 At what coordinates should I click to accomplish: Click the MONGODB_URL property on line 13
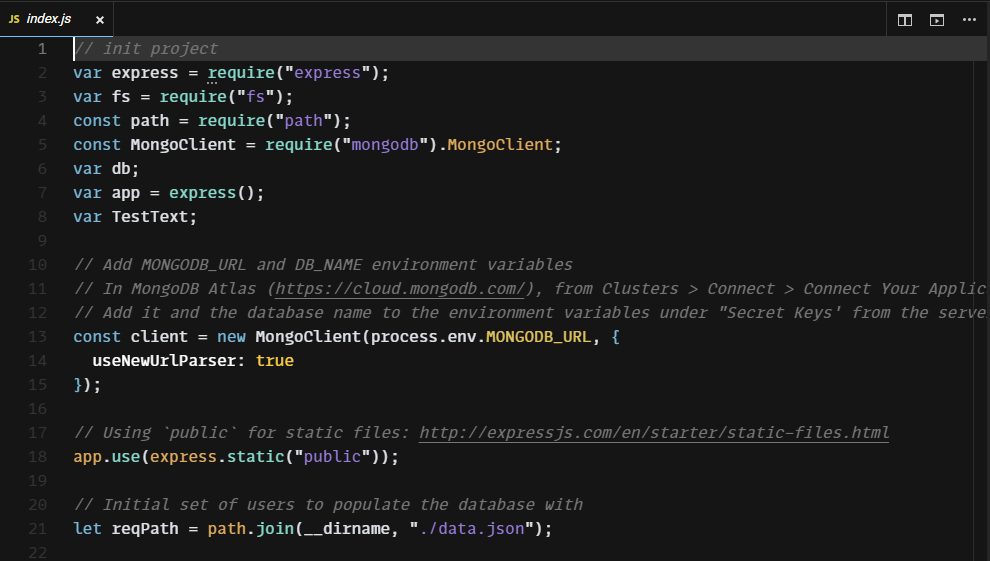(x=538, y=336)
